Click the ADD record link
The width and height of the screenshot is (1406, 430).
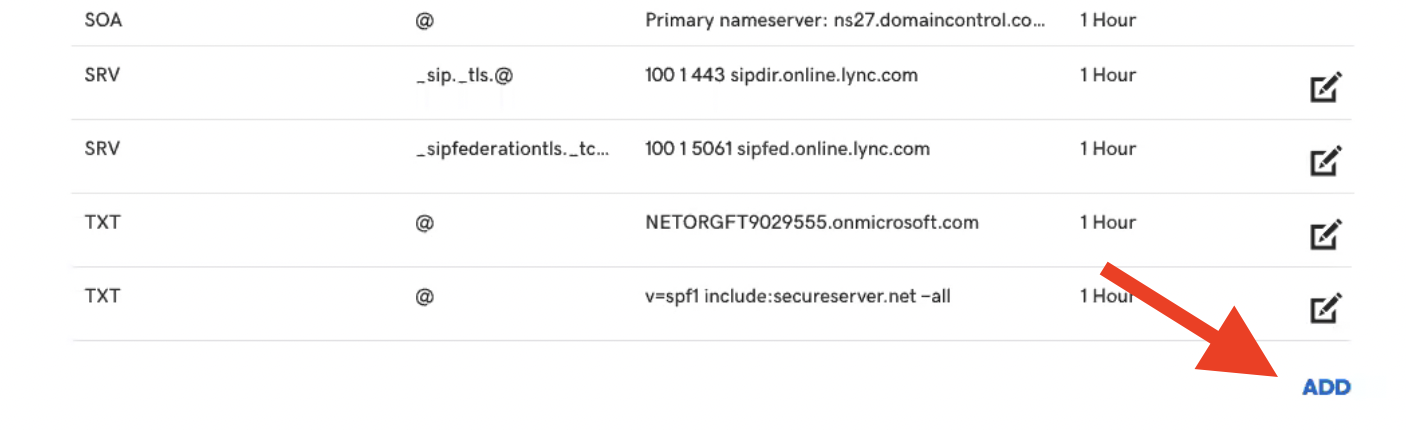point(1326,388)
